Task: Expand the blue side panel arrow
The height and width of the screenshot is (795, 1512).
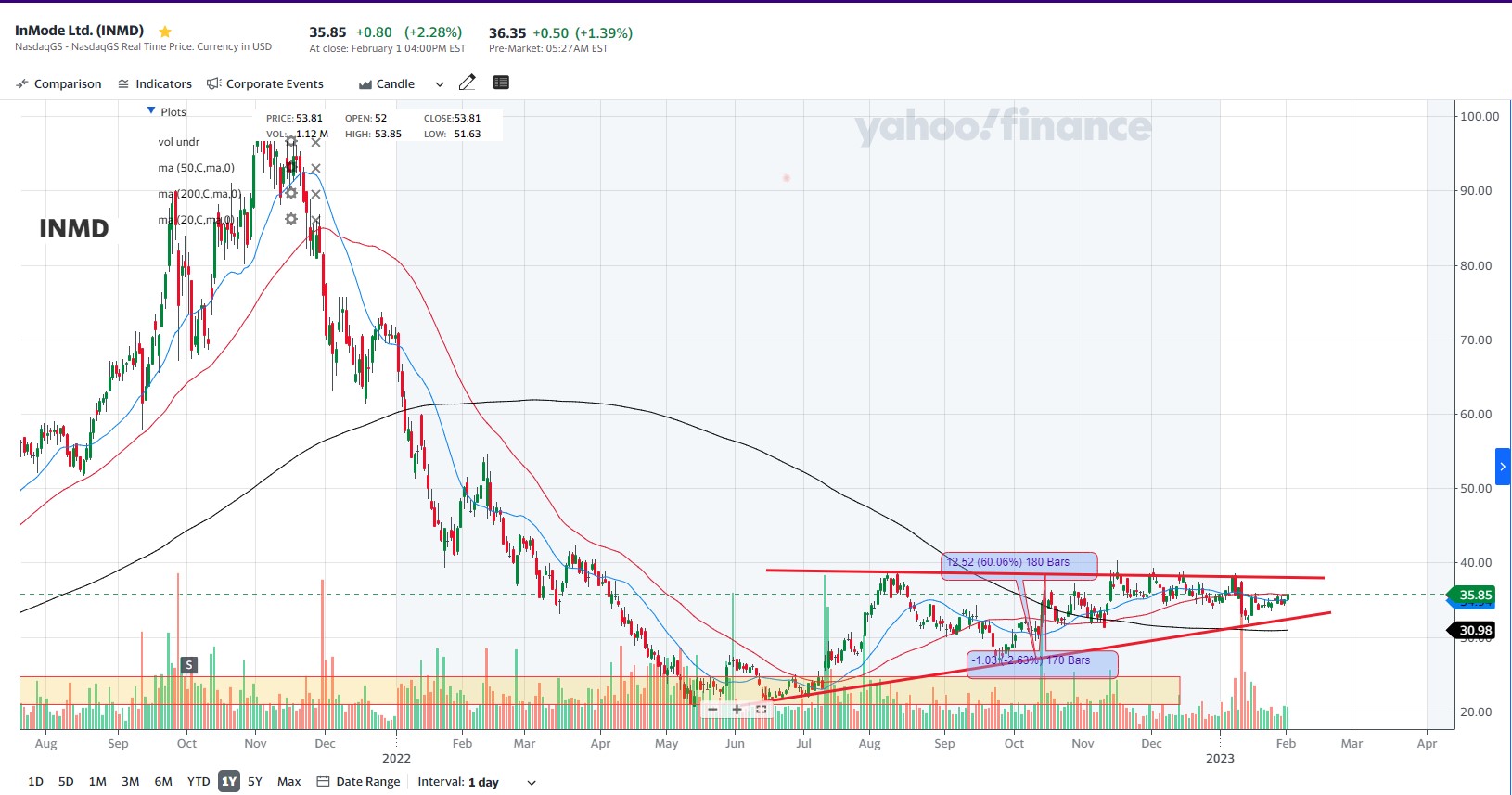Action: pos(1503,467)
